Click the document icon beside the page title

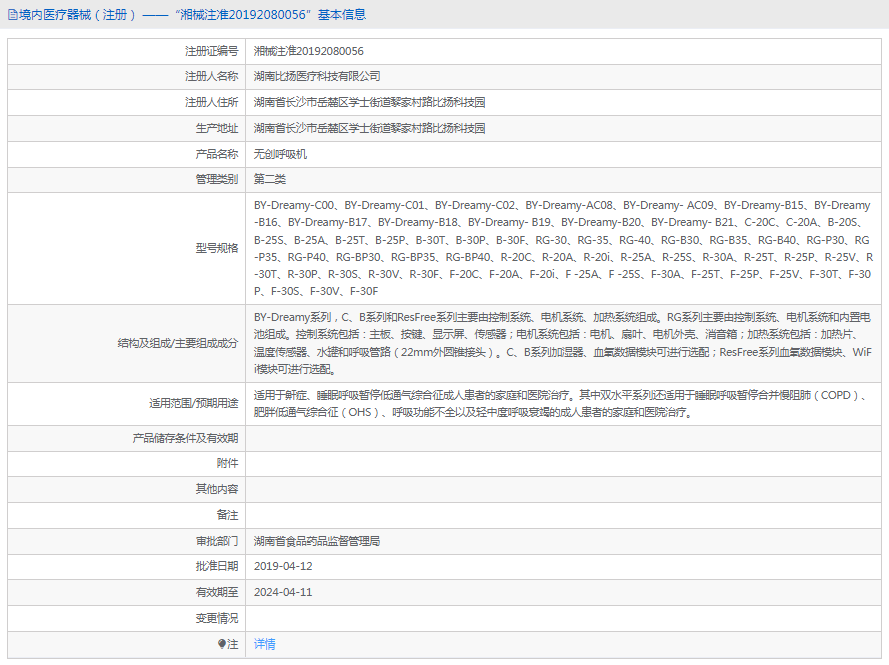pyautogui.click(x=12, y=15)
